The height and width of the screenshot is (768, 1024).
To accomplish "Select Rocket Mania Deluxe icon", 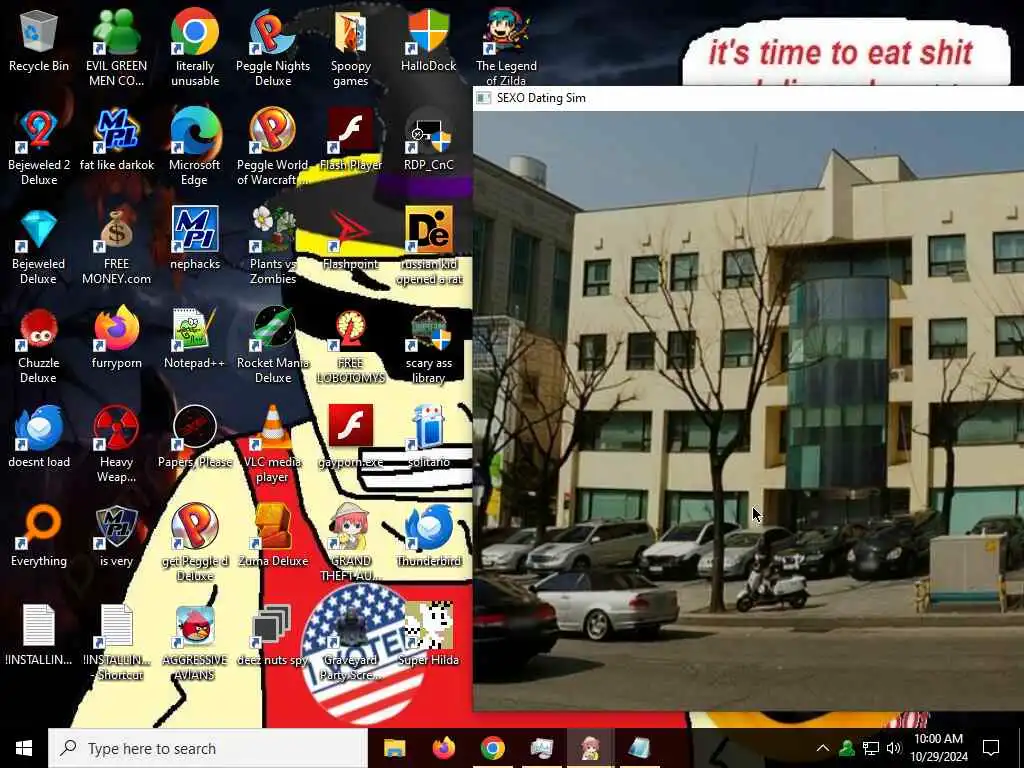I will tap(273, 345).
